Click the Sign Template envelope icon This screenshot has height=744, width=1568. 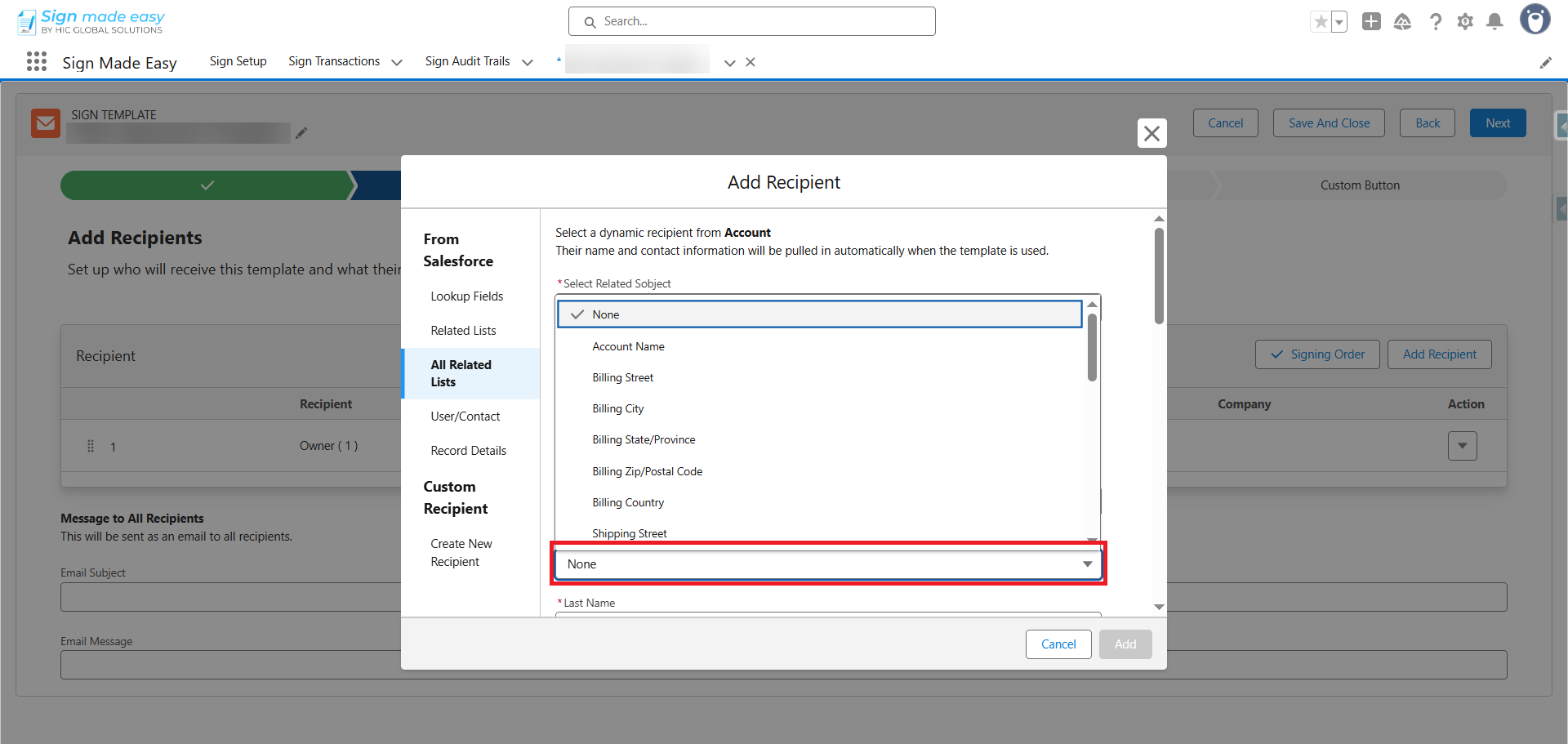46,123
